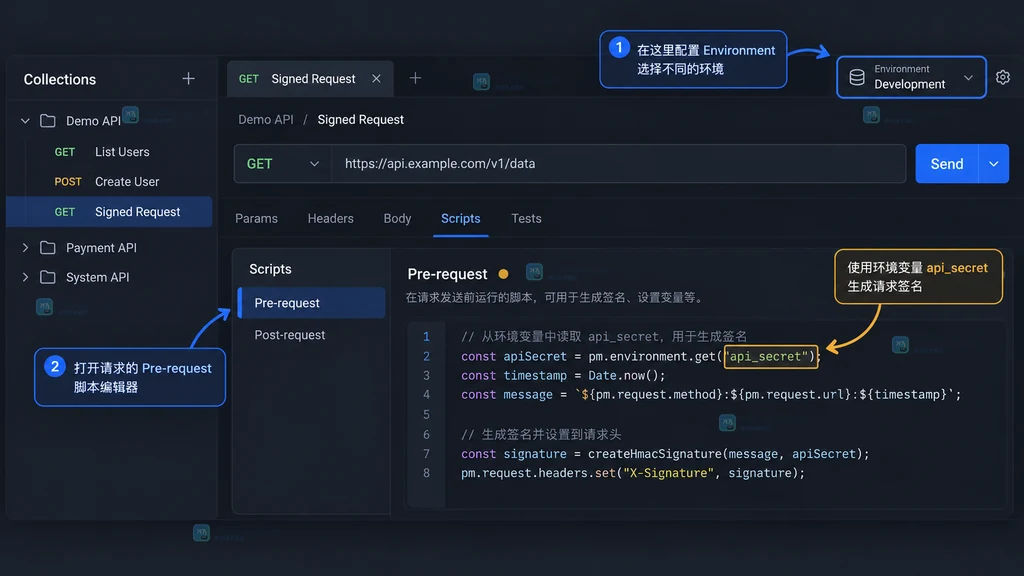Click the Payment API folder icon
The height and width of the screenshot is (576, 1024).
(48, 248)
